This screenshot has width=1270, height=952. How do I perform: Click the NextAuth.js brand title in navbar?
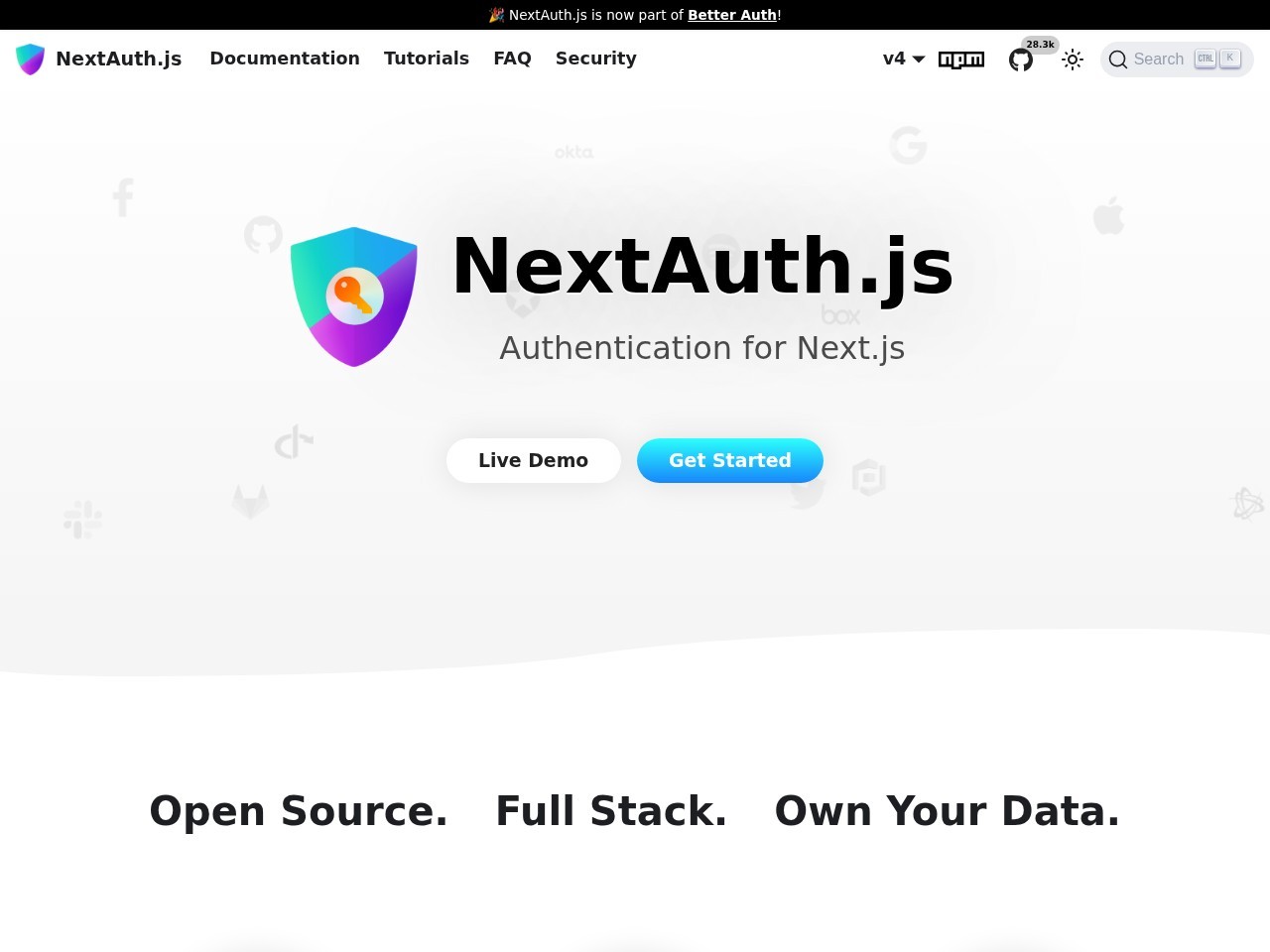tap(119, 59)
